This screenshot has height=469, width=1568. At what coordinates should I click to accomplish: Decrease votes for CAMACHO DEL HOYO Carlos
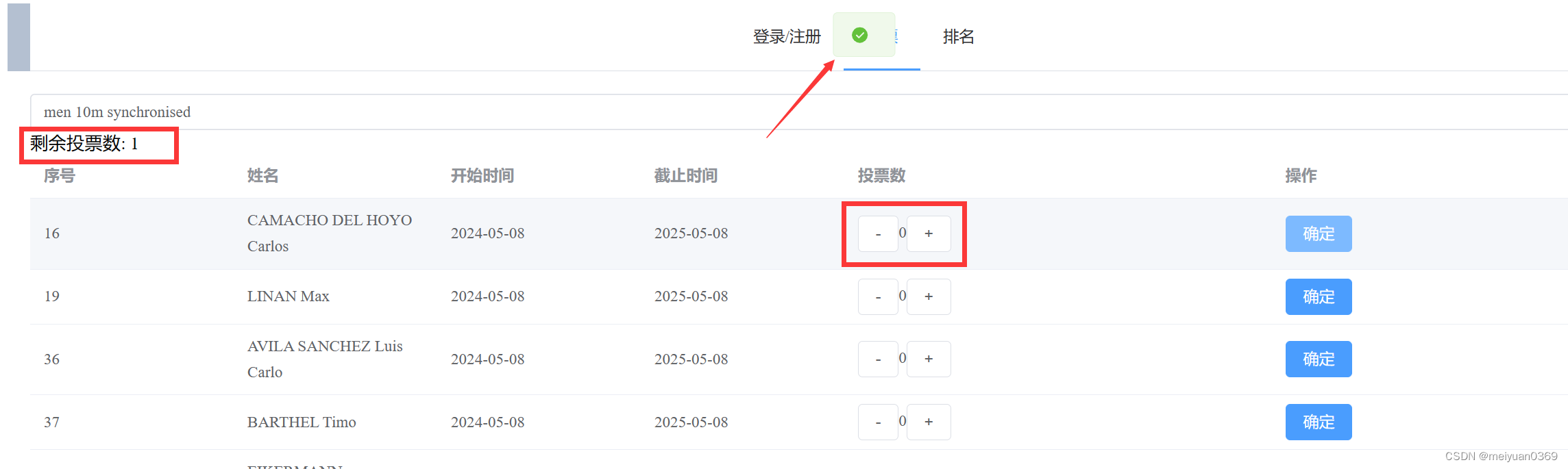click(878, 233)
